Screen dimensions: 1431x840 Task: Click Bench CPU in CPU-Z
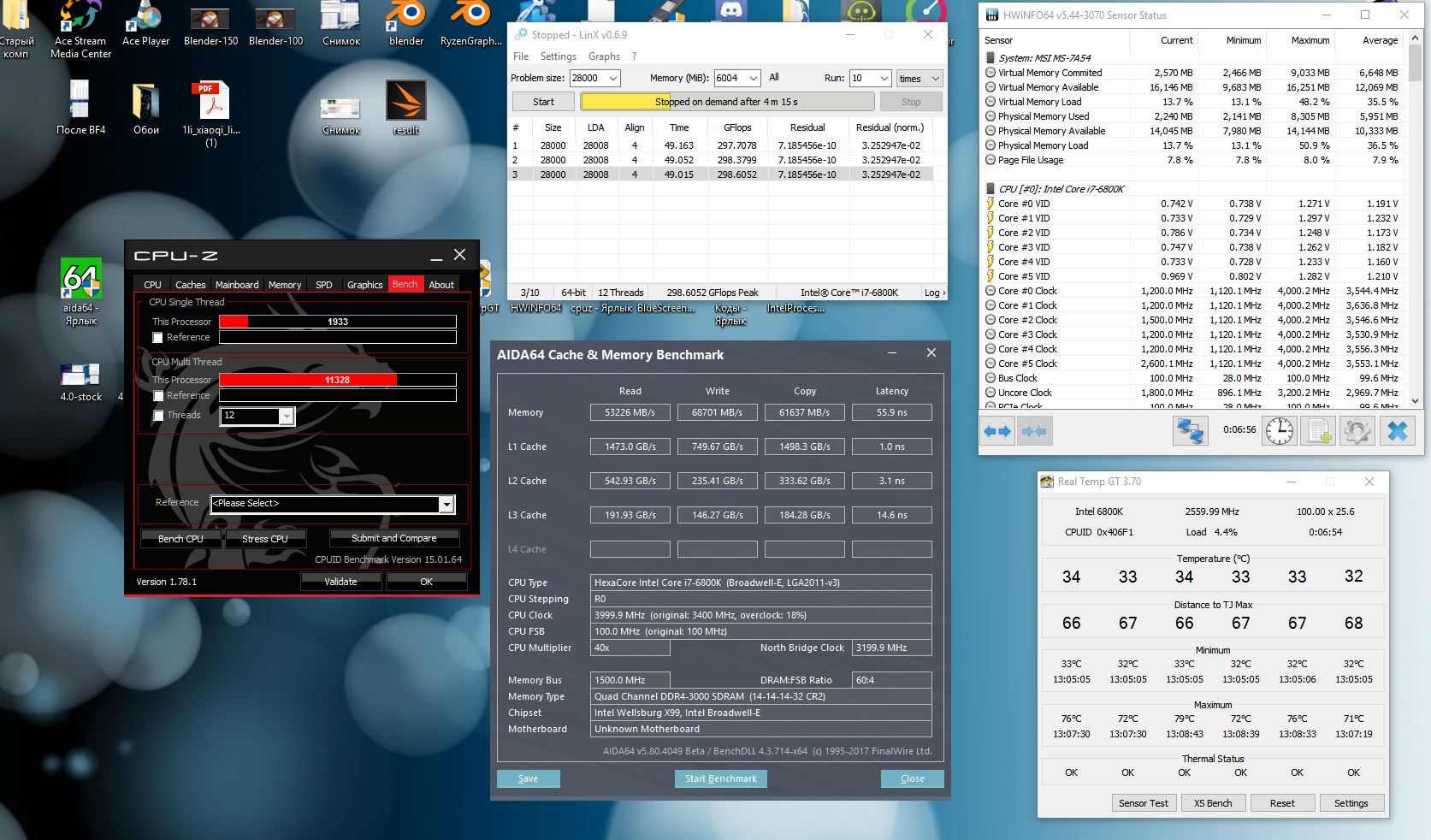tap(180, 539)
